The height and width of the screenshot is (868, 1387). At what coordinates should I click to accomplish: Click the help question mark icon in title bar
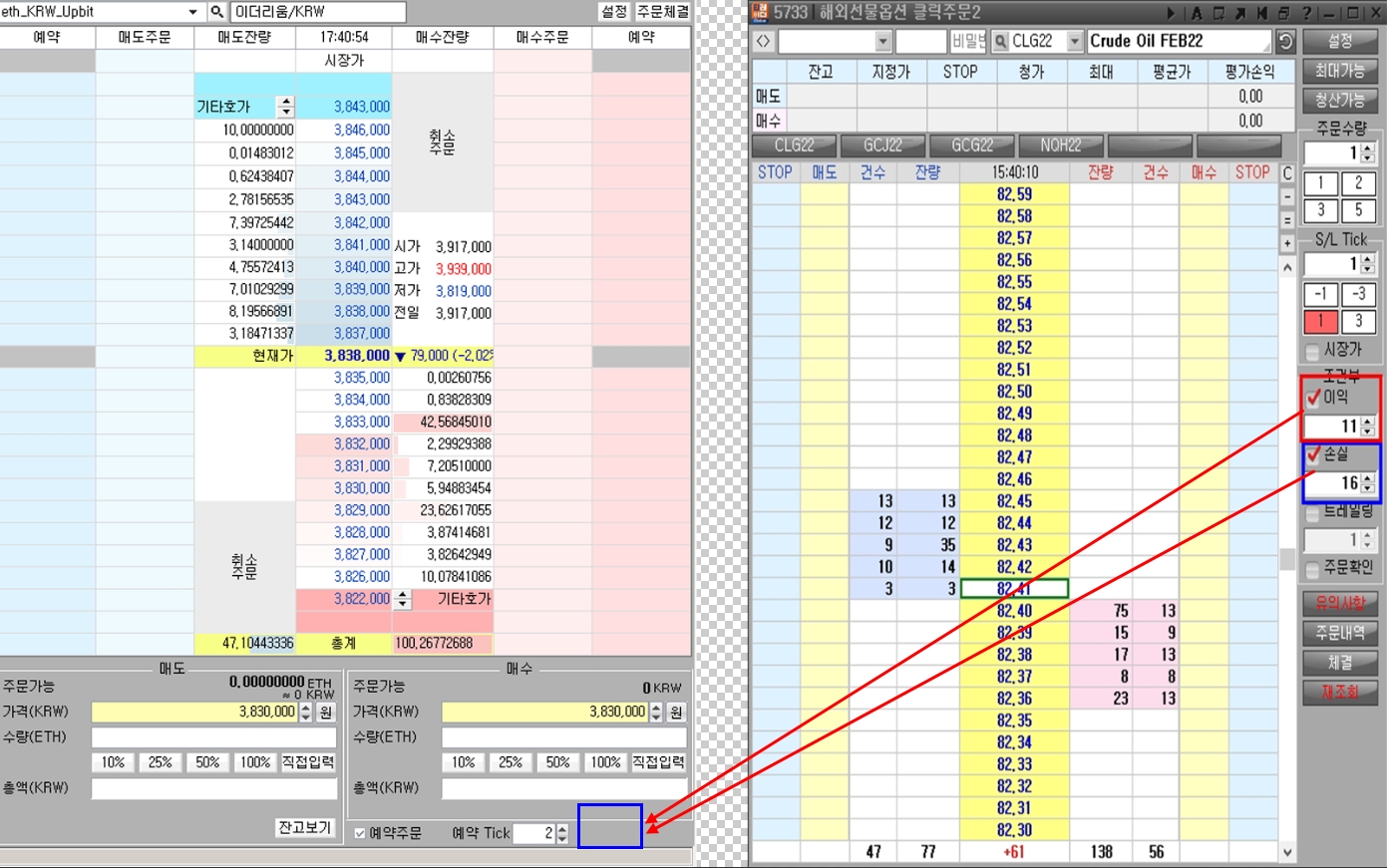(1306, 13)
